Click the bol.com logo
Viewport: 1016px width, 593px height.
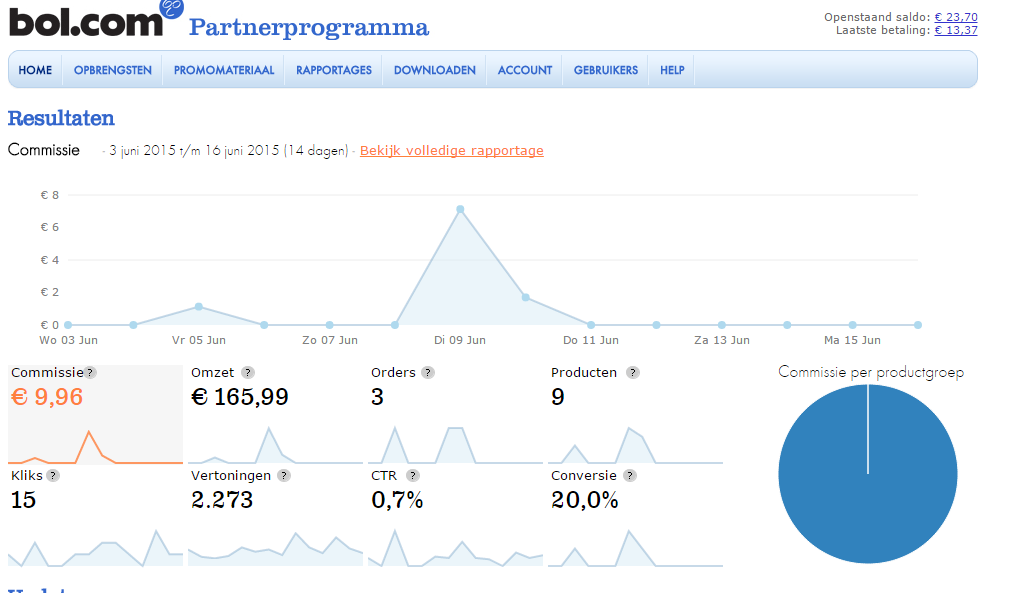pyautogui.click(x=97, y=19)
